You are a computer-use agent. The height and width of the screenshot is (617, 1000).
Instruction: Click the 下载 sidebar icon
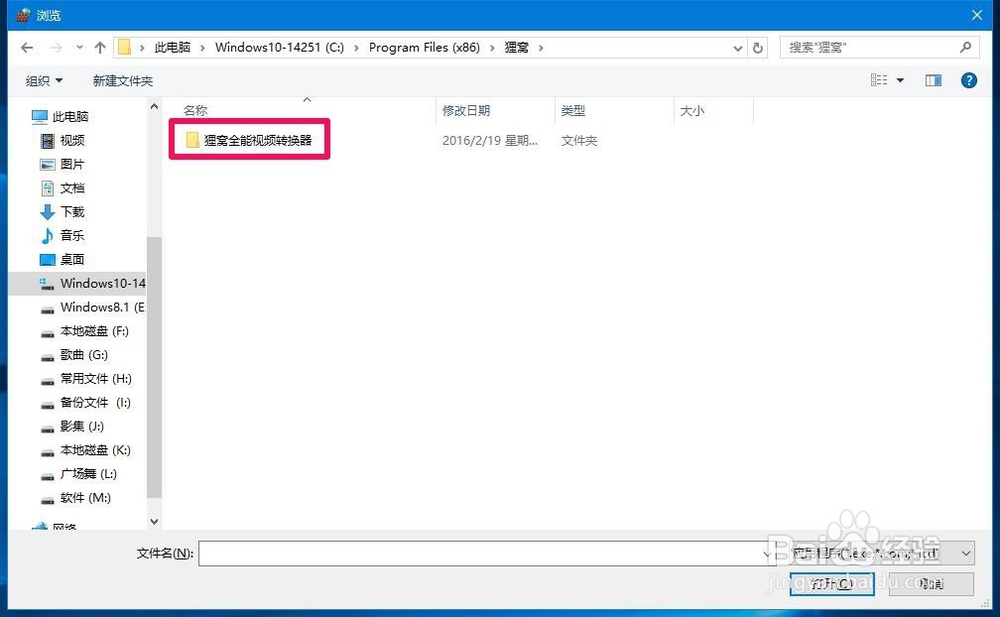(48, 211)
